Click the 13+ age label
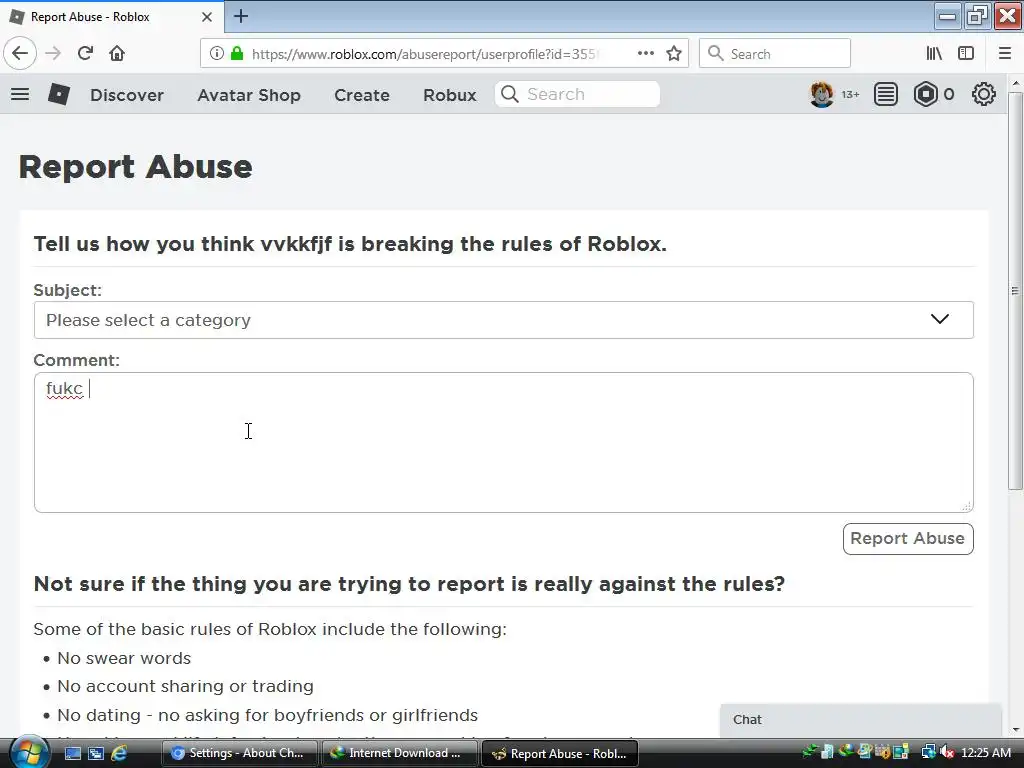Screen dimensions: 1024x768 [x=850, y=95]
